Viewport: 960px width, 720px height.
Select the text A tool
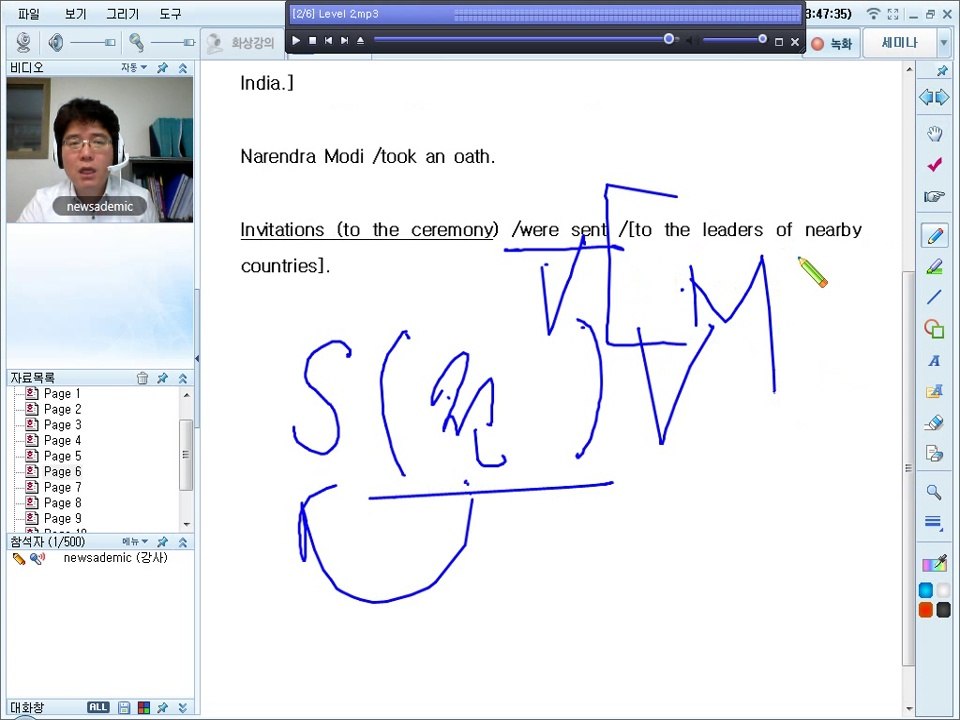point(934,361)
